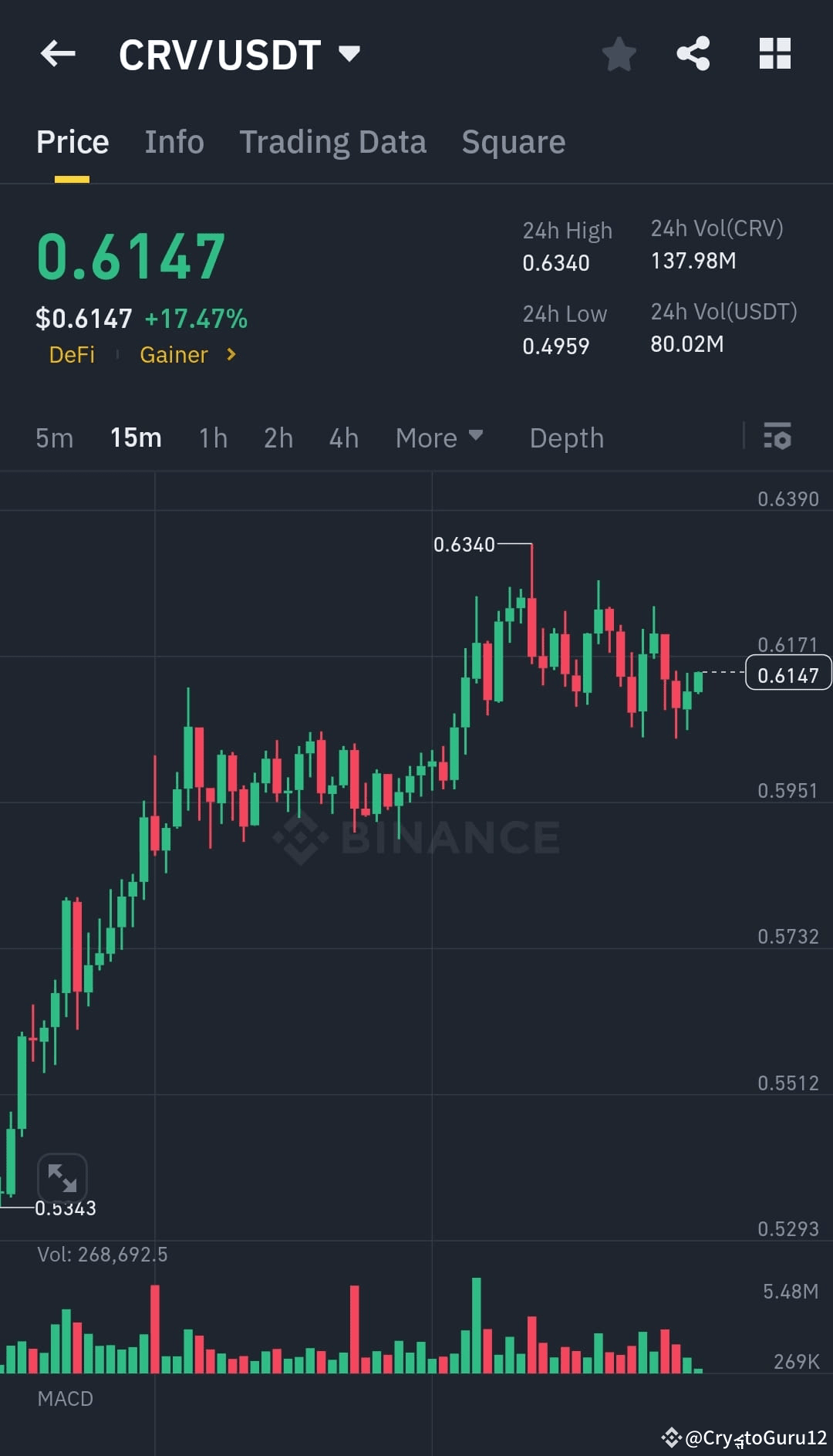This screenshot has width=833, height=1456.
Task: Expand the CRV/USDT pair selector
Action: pos(349,54)
